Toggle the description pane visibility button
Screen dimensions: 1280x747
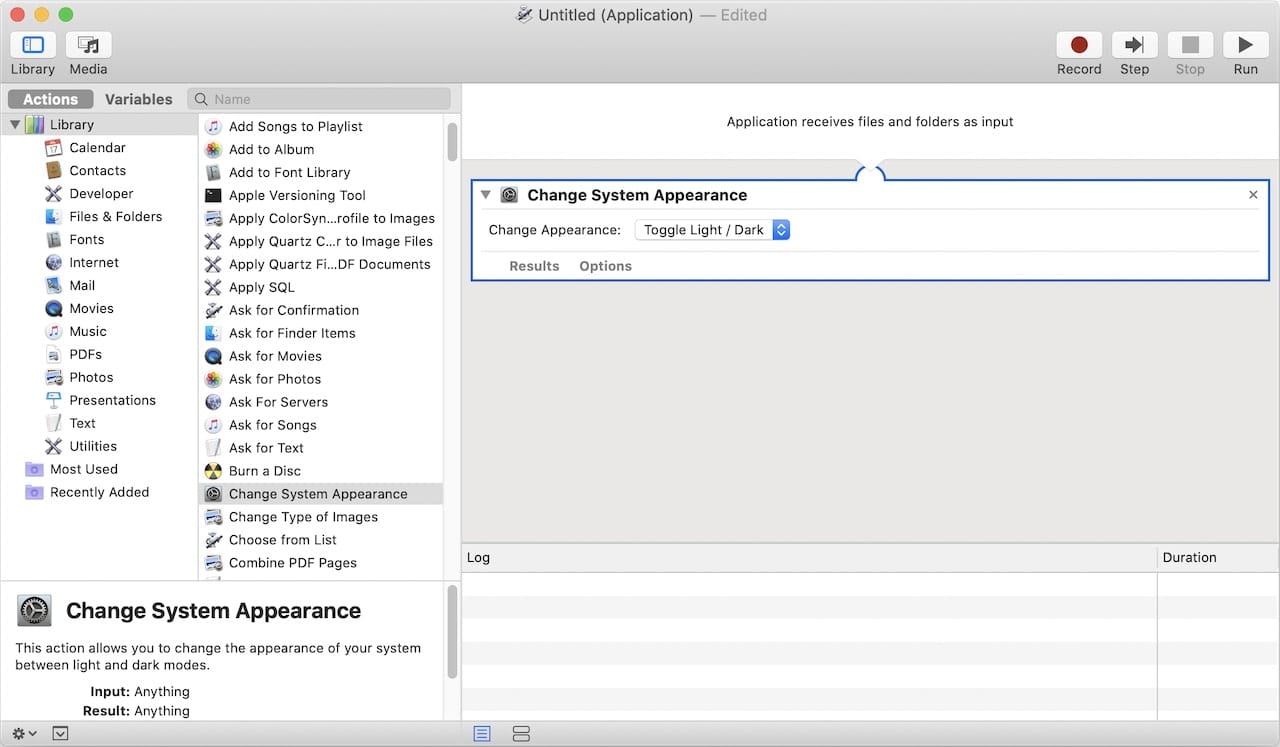[x=61, y=733]
